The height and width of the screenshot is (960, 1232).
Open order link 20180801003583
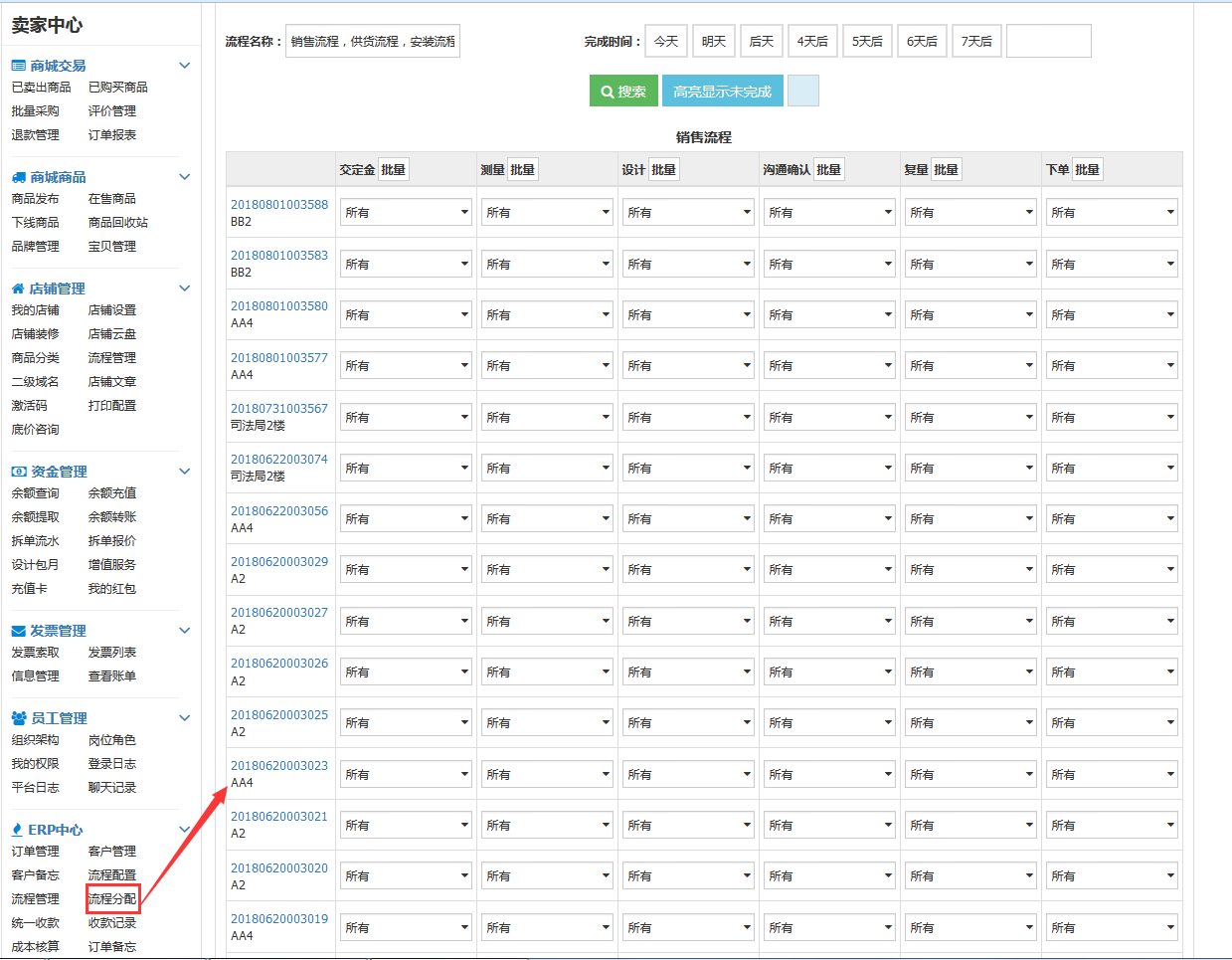tap(279, 256)
